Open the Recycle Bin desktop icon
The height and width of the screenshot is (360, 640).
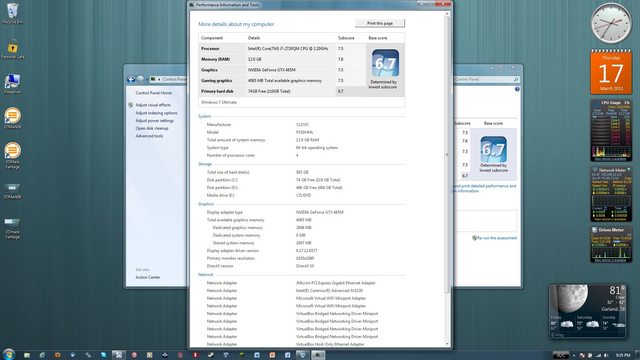pos(13,12)
